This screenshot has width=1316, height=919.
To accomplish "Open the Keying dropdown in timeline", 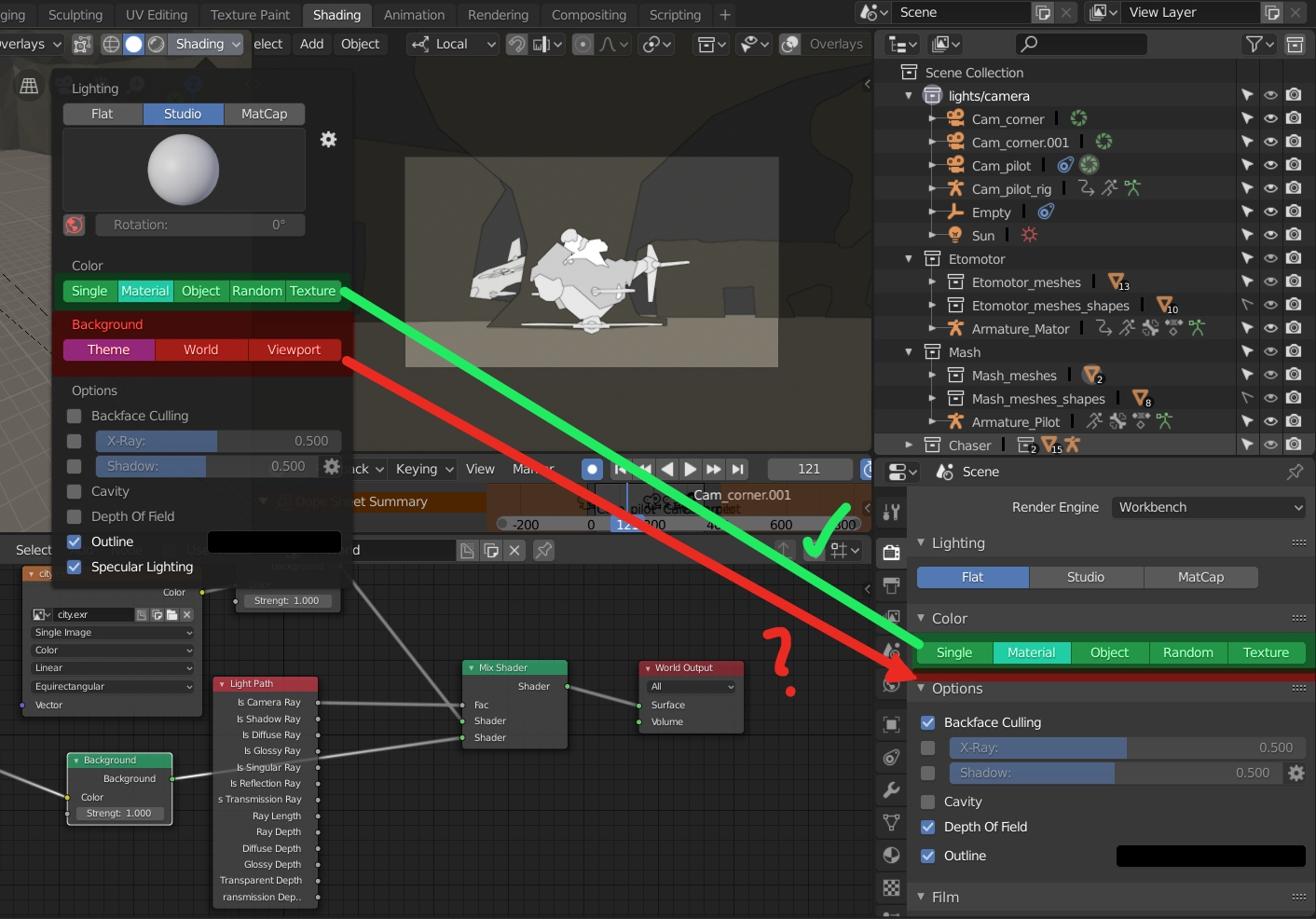I will coord(424,469).
